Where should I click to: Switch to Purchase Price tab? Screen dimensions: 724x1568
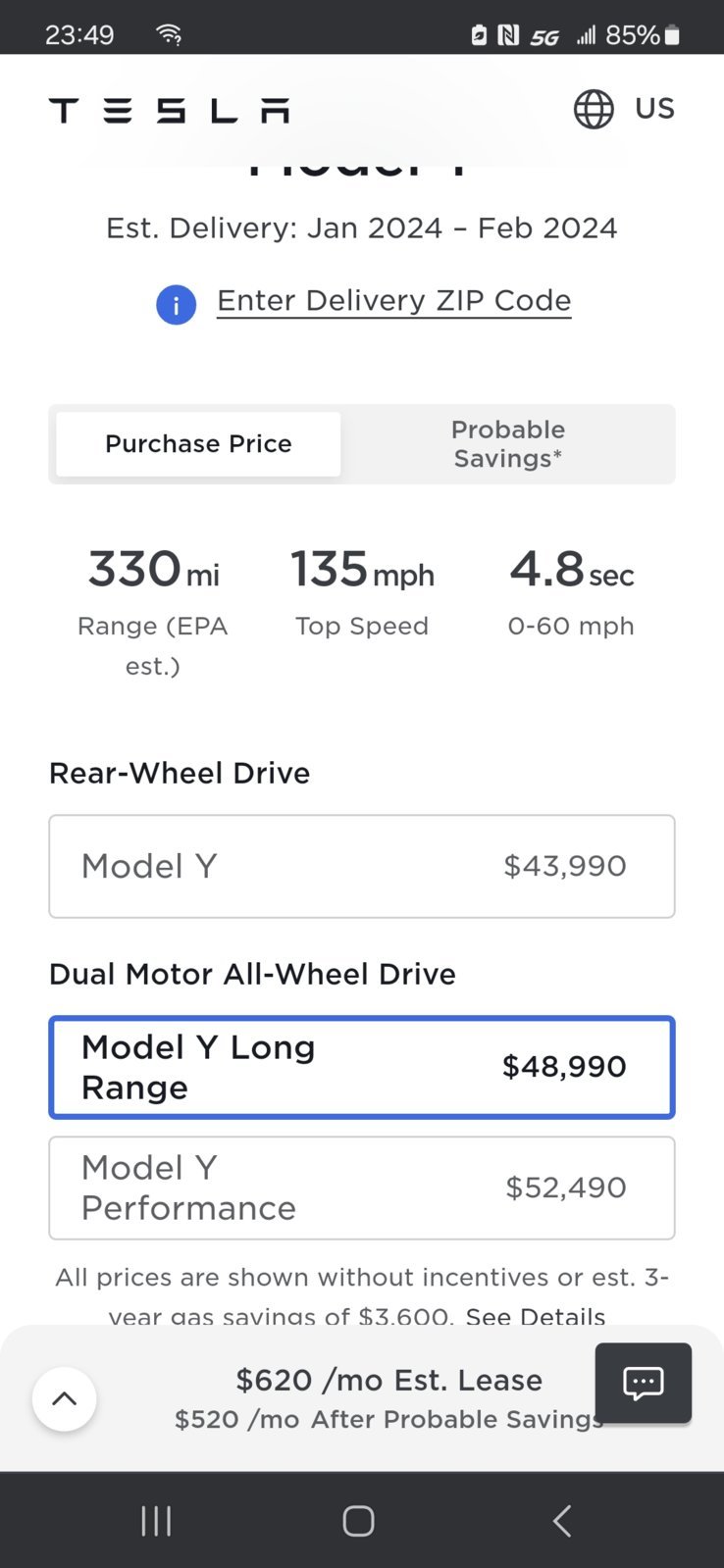coord(198,444)
